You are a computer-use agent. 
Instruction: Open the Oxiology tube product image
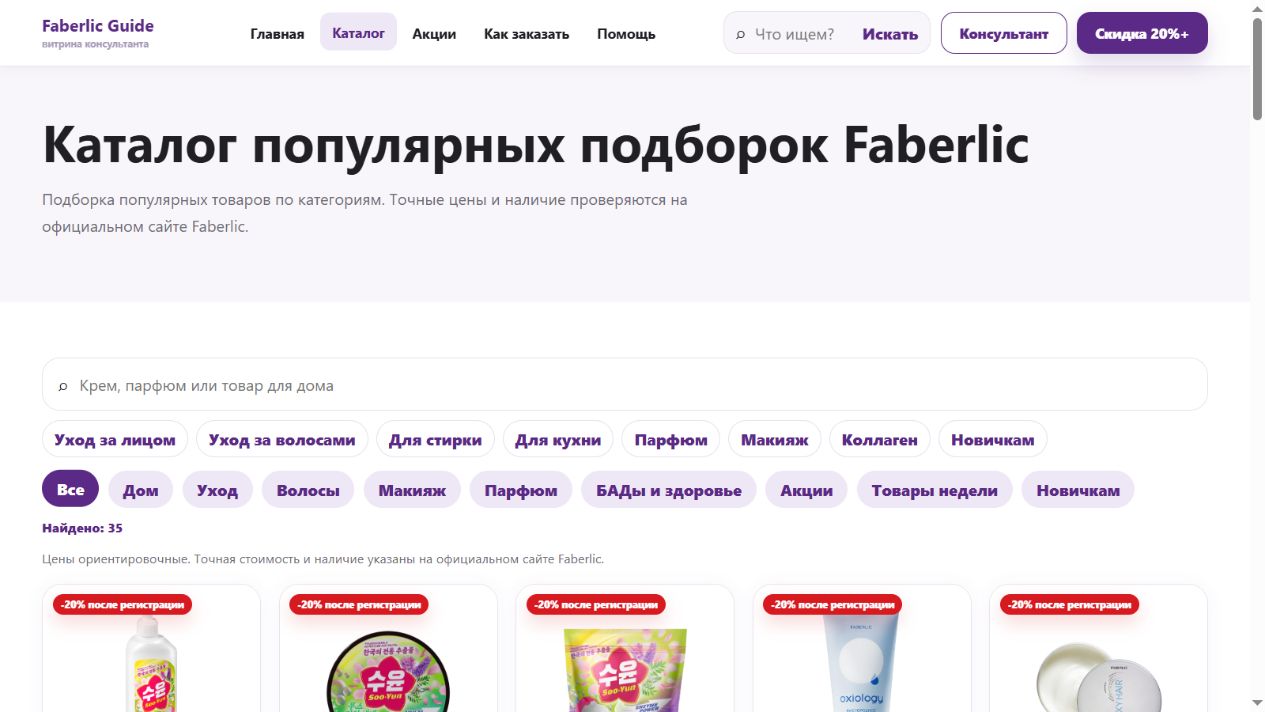[862, 663]
